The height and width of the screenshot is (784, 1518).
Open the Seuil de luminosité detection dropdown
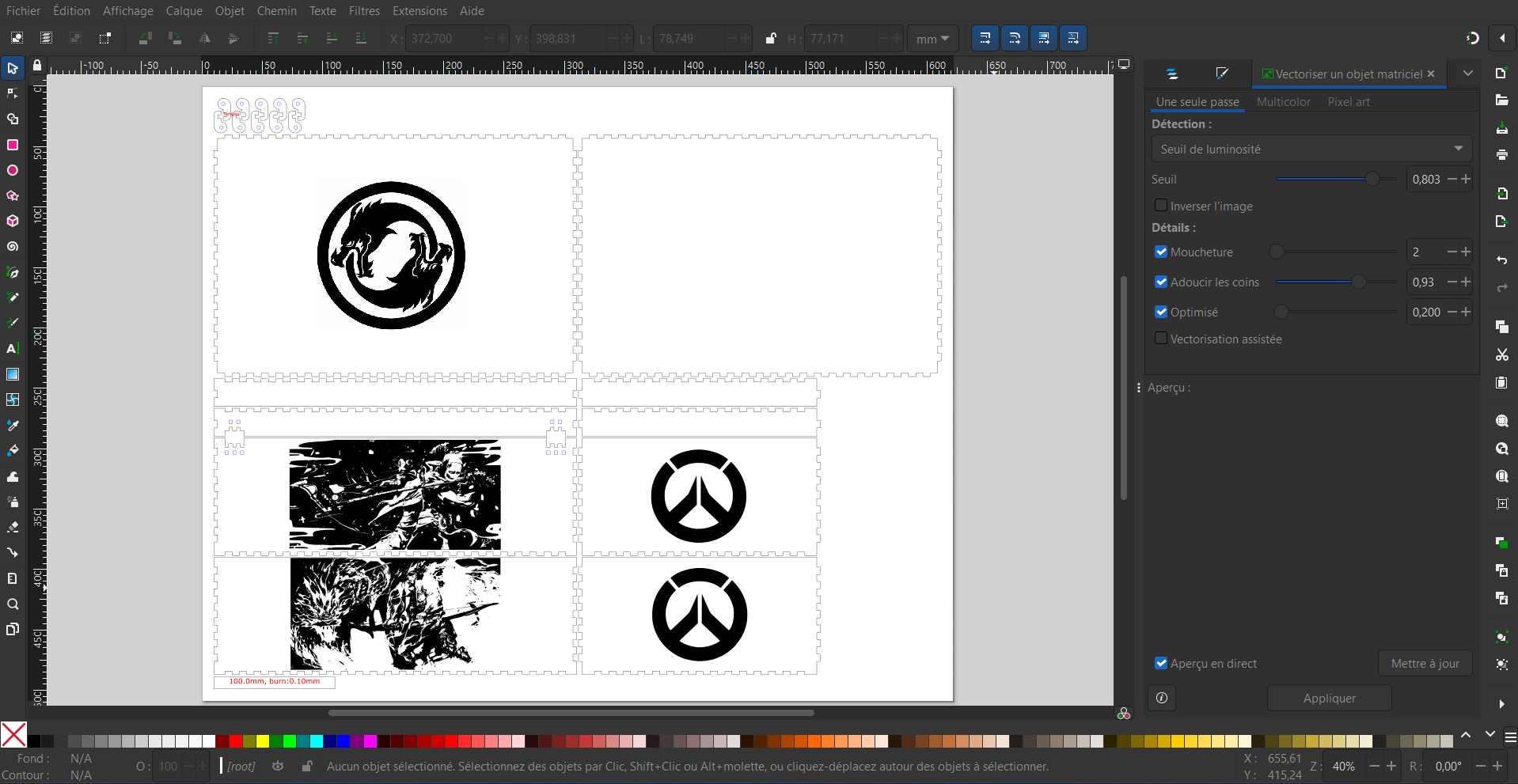pos(1311,149)
